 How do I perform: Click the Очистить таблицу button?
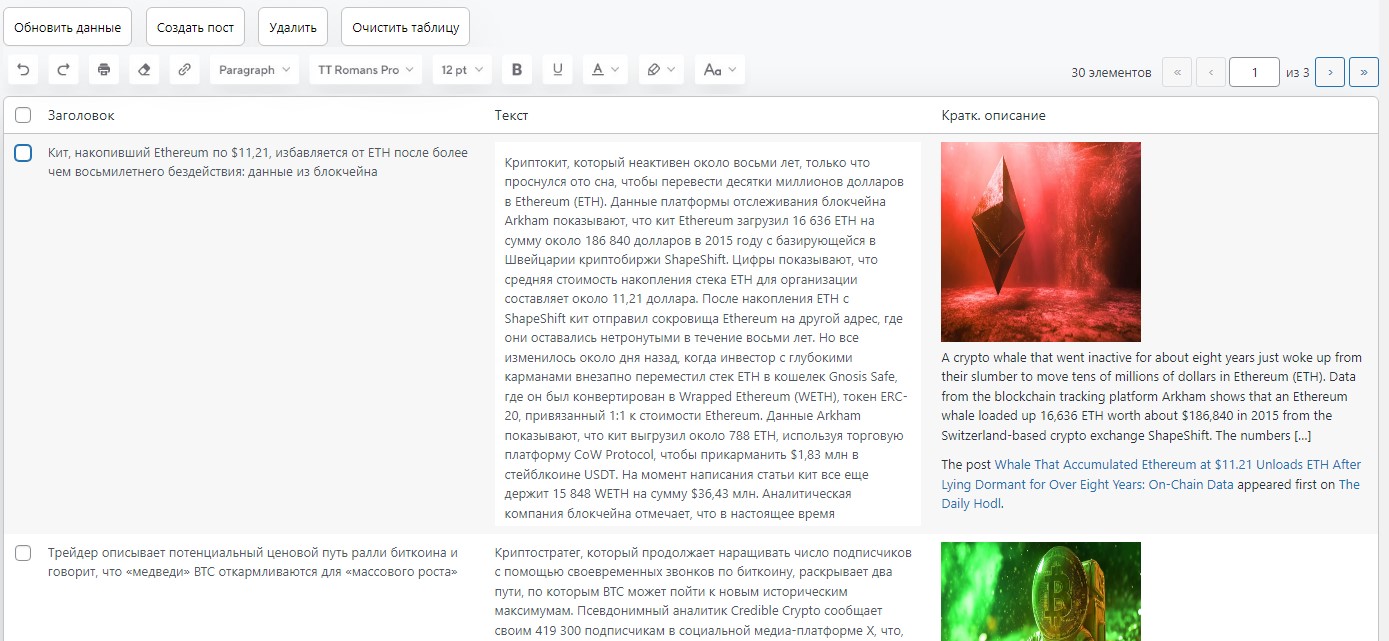tap(405, 27)
